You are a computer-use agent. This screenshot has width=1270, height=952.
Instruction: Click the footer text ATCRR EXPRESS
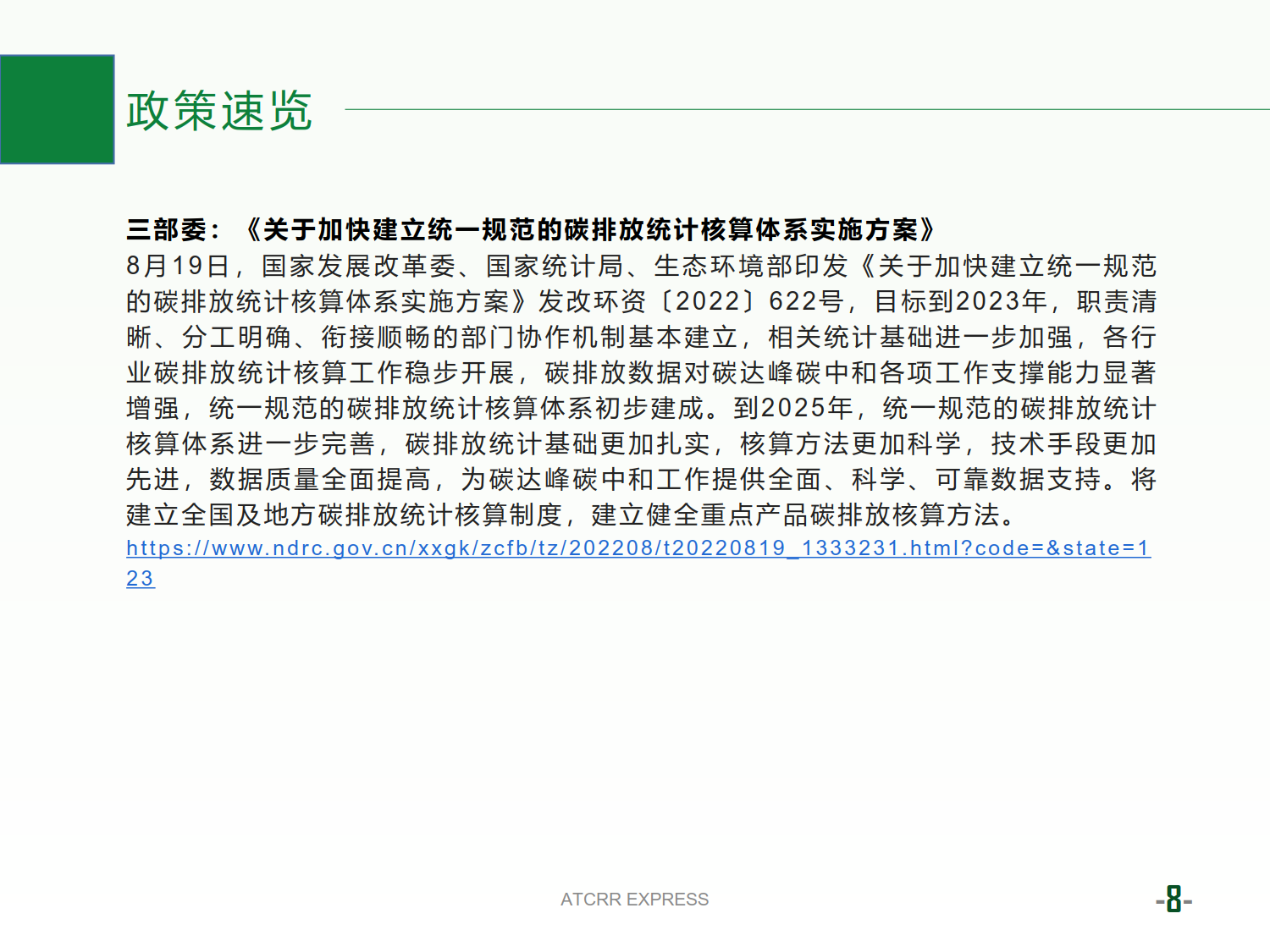click(x=634, y=900)
